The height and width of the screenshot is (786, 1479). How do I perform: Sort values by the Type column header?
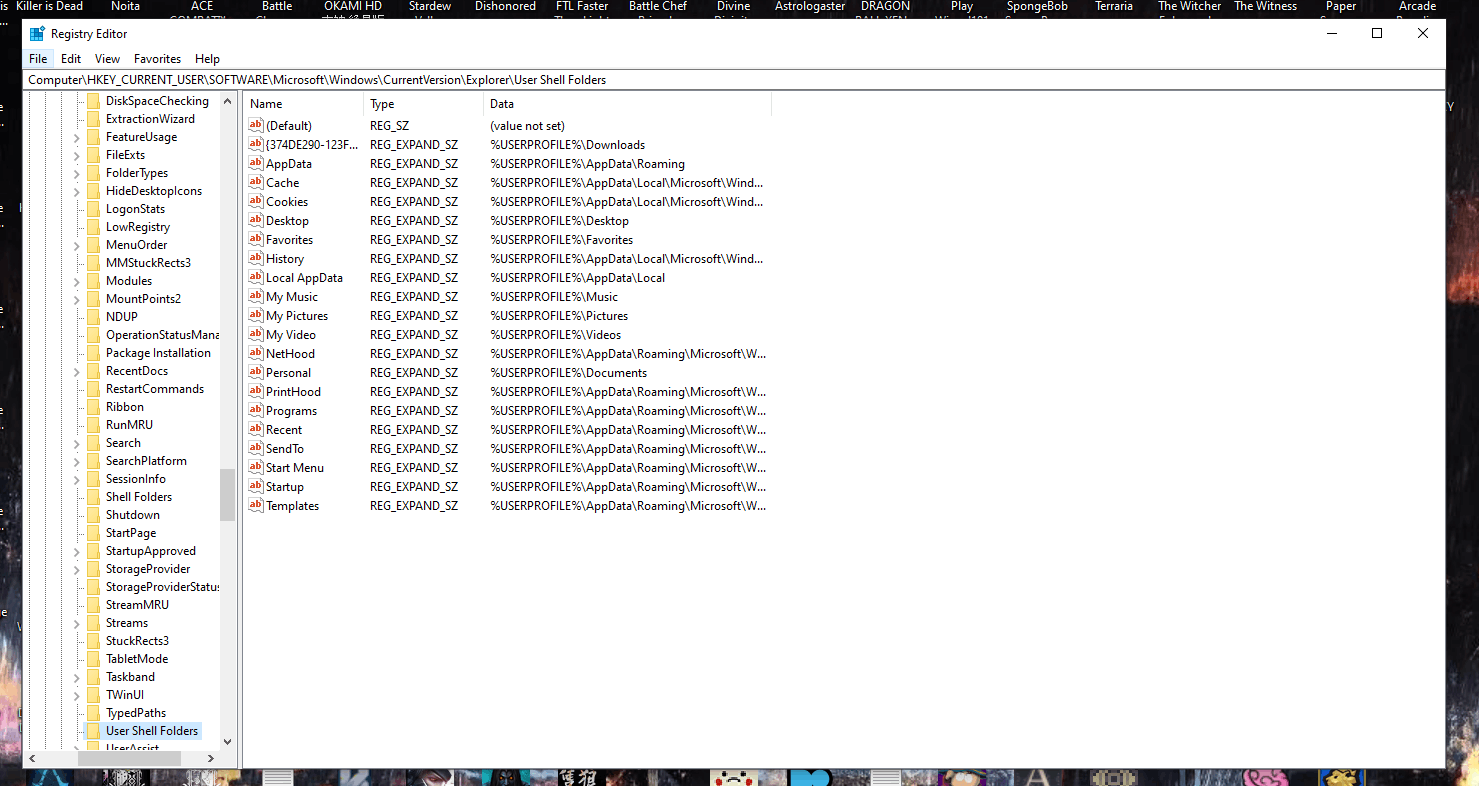pyautogui.click(x=424, y=104)
